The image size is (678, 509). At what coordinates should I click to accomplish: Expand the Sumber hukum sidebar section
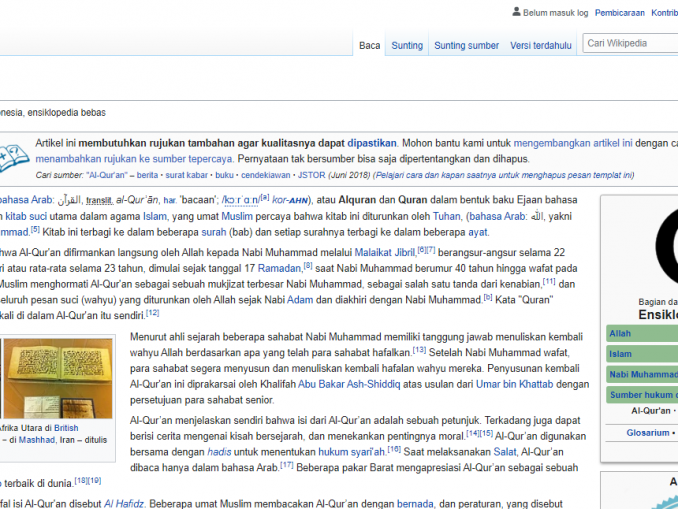coord(642,395)
